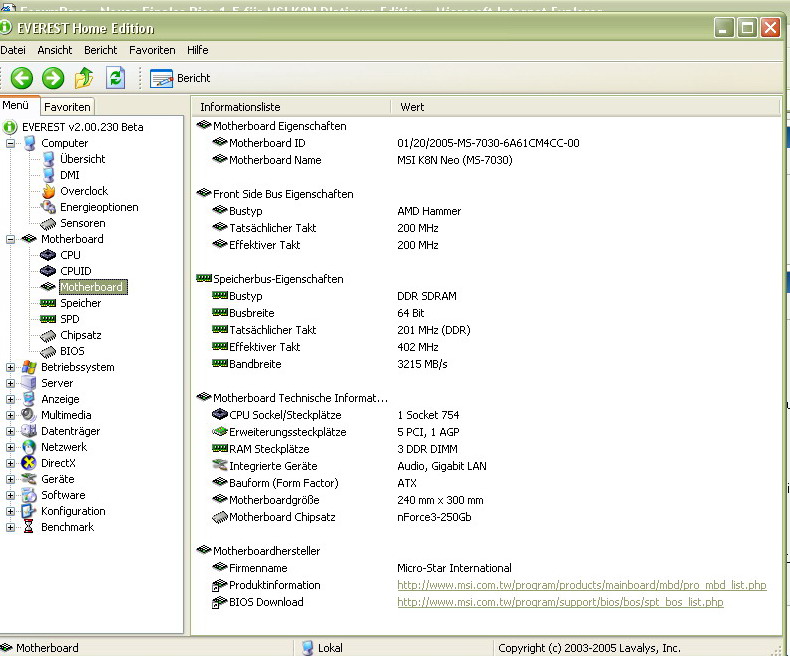Viewport: 790px width, 656px height.
Task: Select the Netzwerk globe icon
Action: pos(29,447)
